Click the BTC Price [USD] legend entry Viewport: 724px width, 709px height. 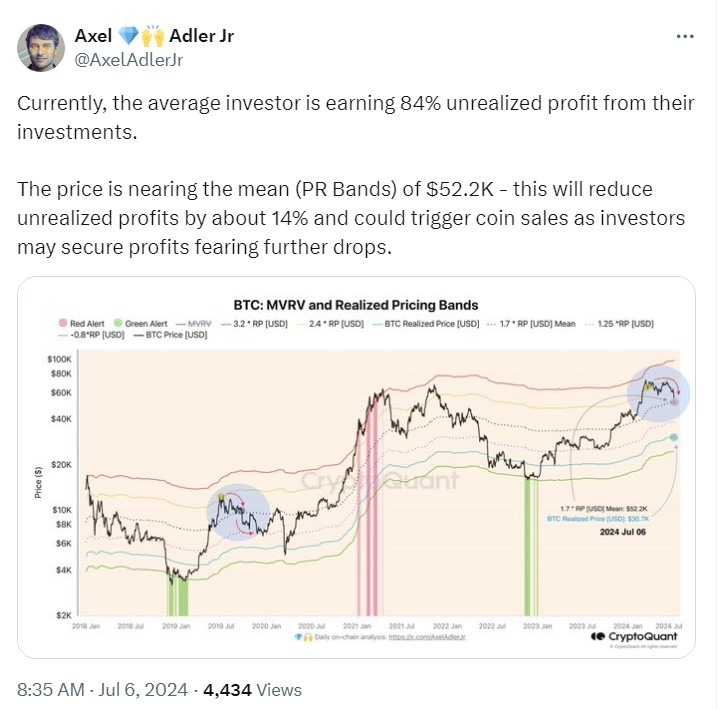[170, 335]
